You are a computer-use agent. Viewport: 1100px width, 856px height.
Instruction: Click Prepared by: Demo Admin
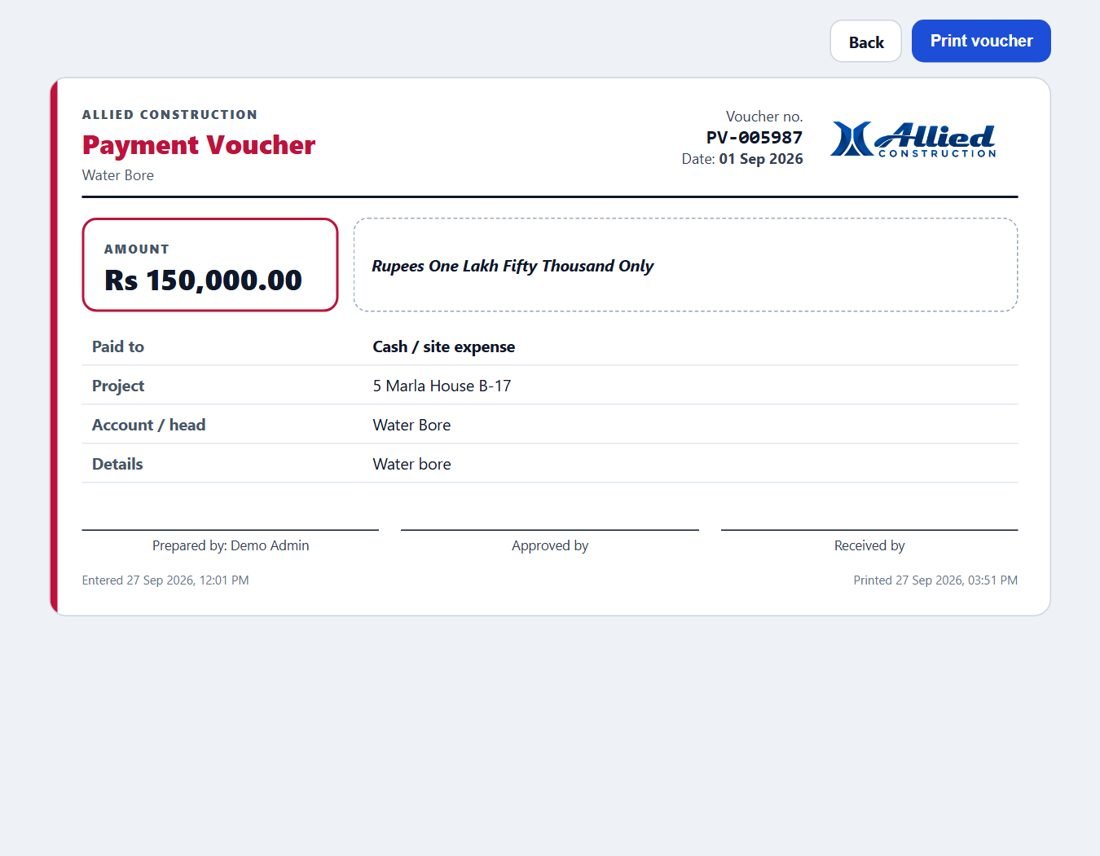pos(230,546)
